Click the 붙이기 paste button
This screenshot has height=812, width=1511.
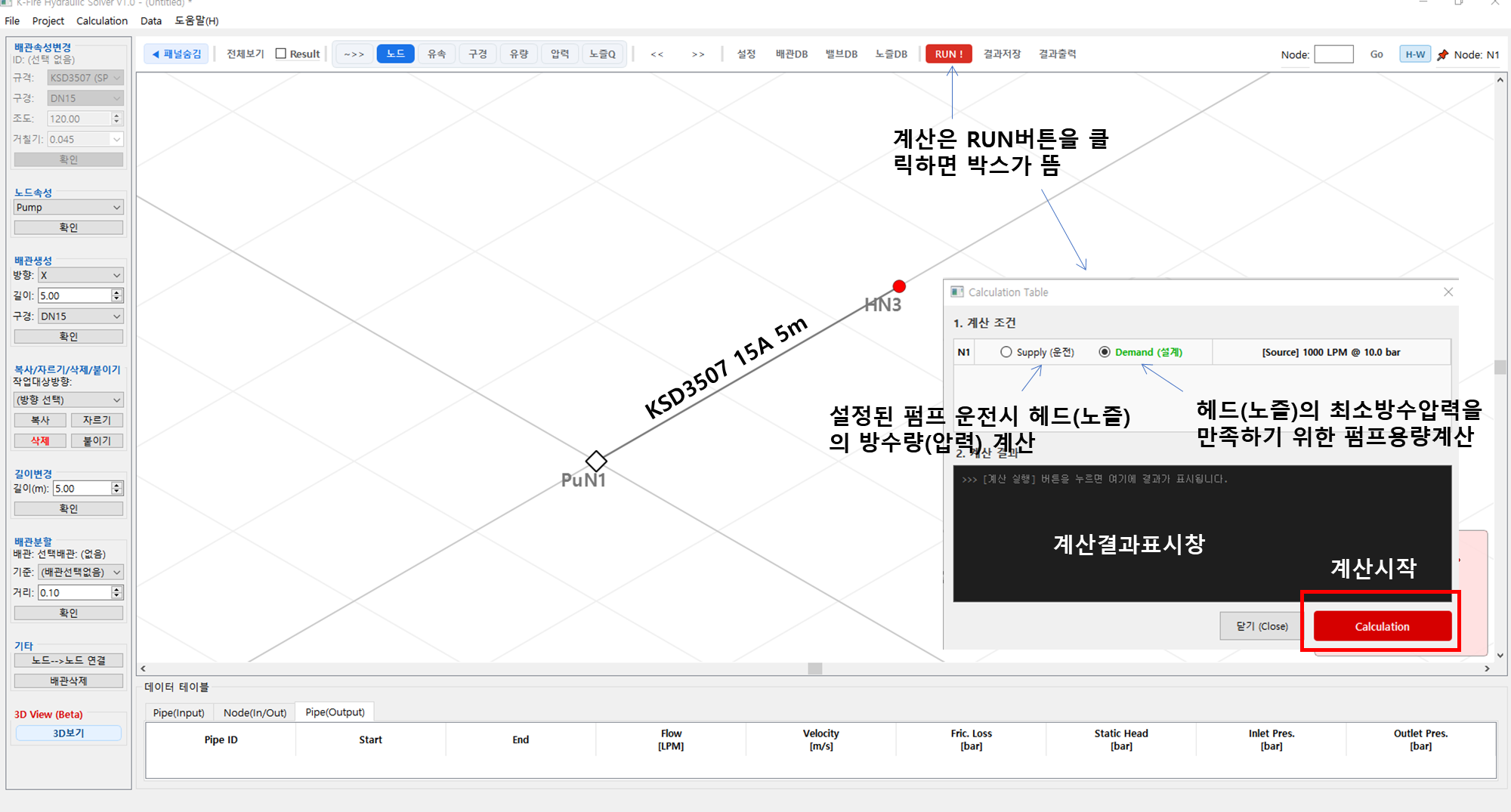[97, 440]
